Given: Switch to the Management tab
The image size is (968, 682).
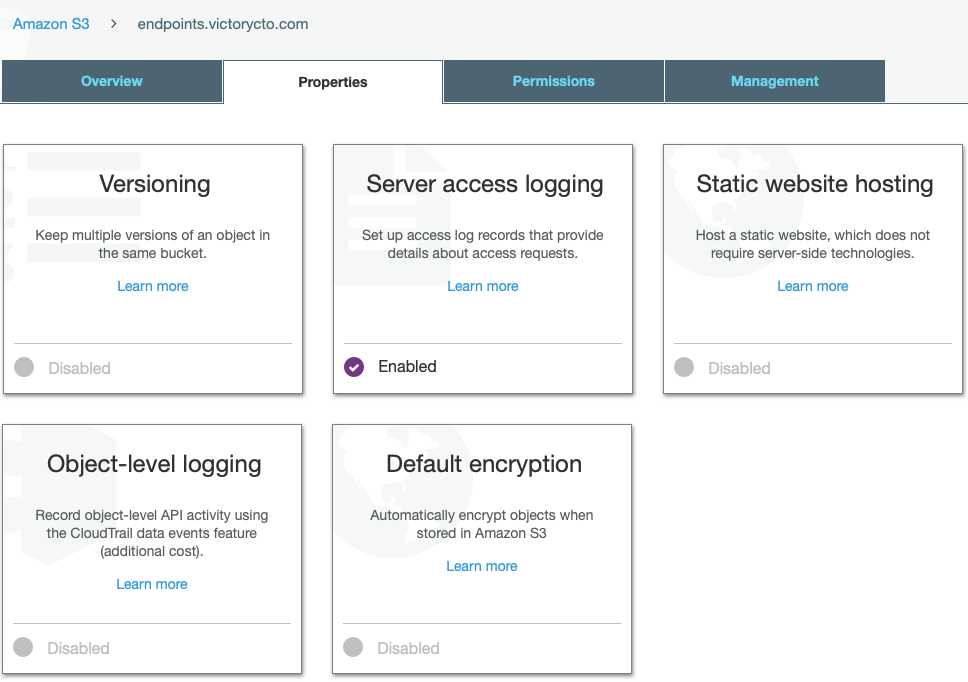Looking at the screenshot, I should 774,81.
